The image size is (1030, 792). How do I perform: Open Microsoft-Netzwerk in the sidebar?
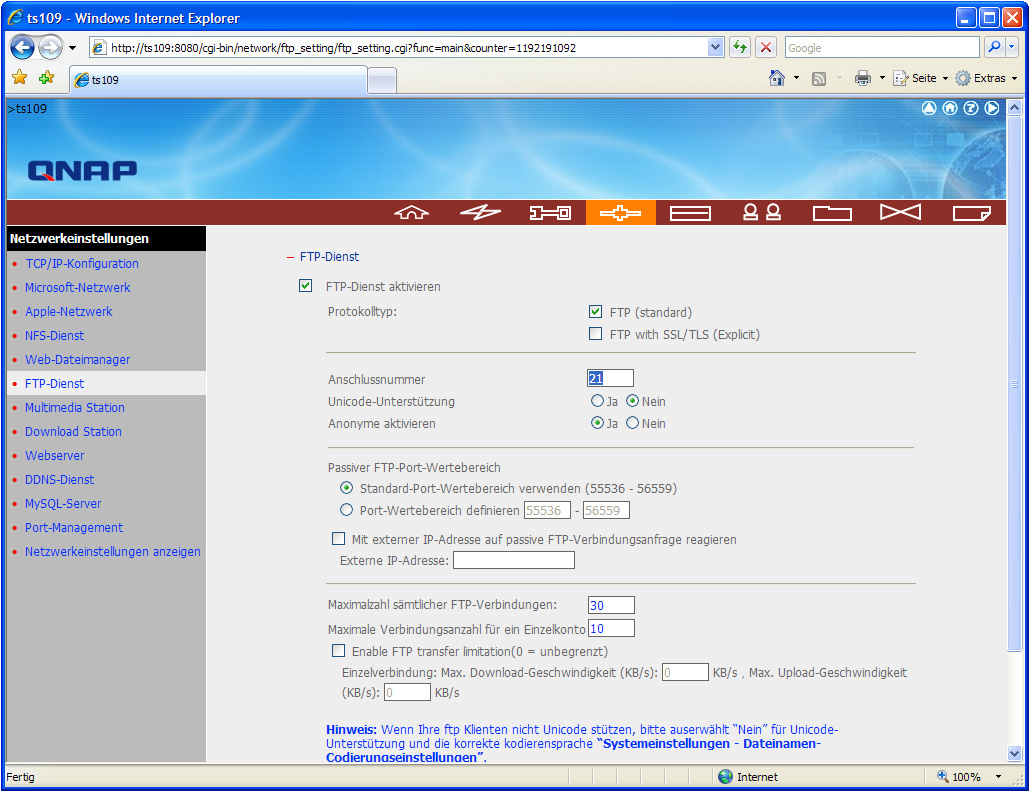click(x=78, y=288)
